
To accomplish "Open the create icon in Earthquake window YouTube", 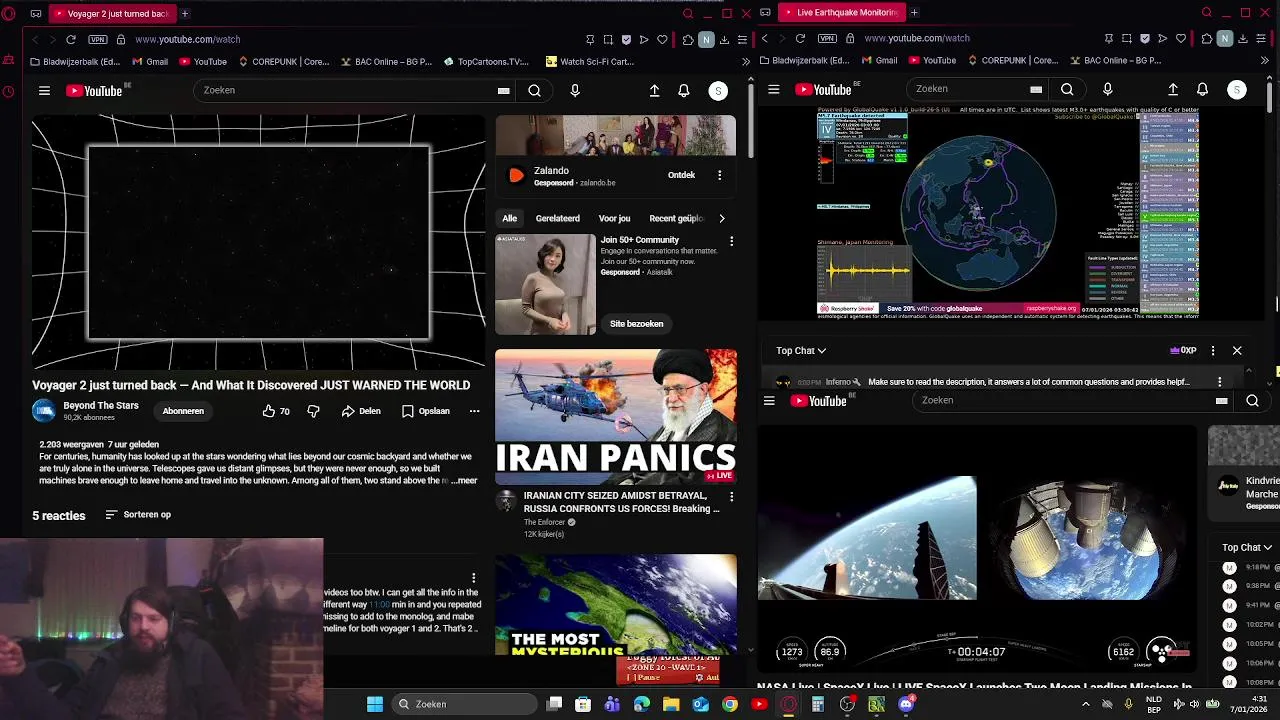I will pos(1173,89).
